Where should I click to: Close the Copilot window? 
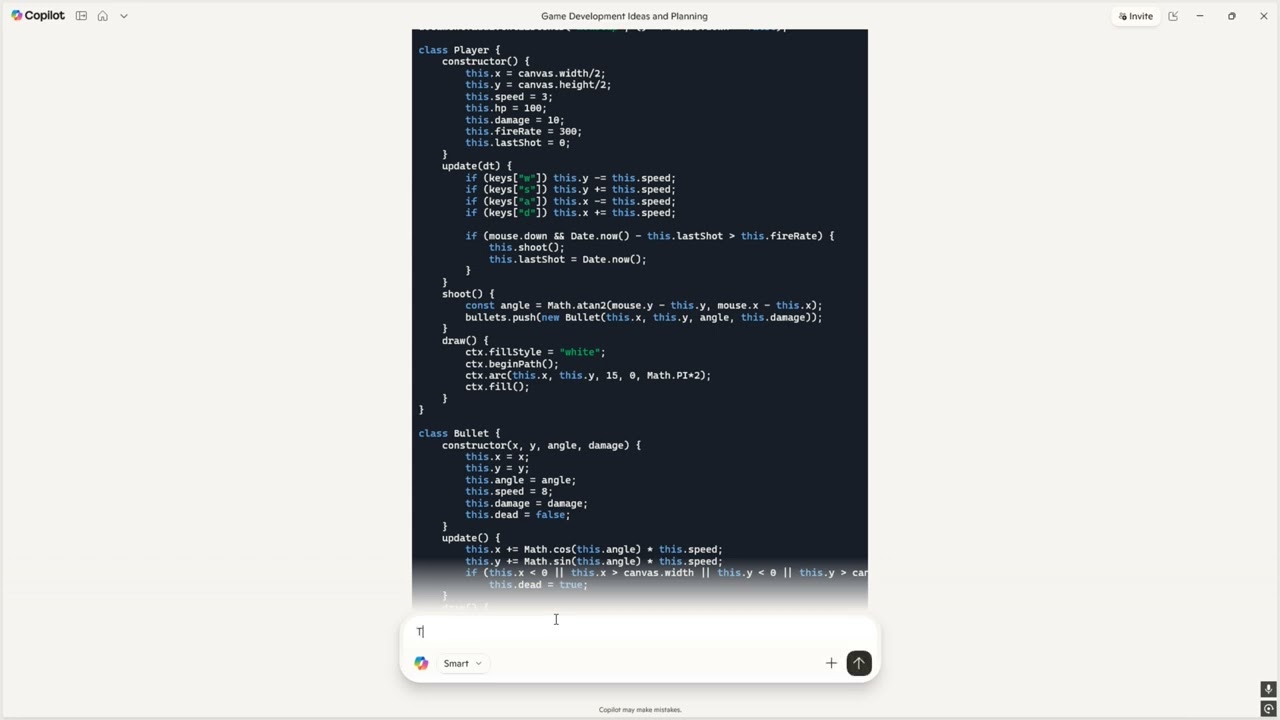tap(1264, 16)
